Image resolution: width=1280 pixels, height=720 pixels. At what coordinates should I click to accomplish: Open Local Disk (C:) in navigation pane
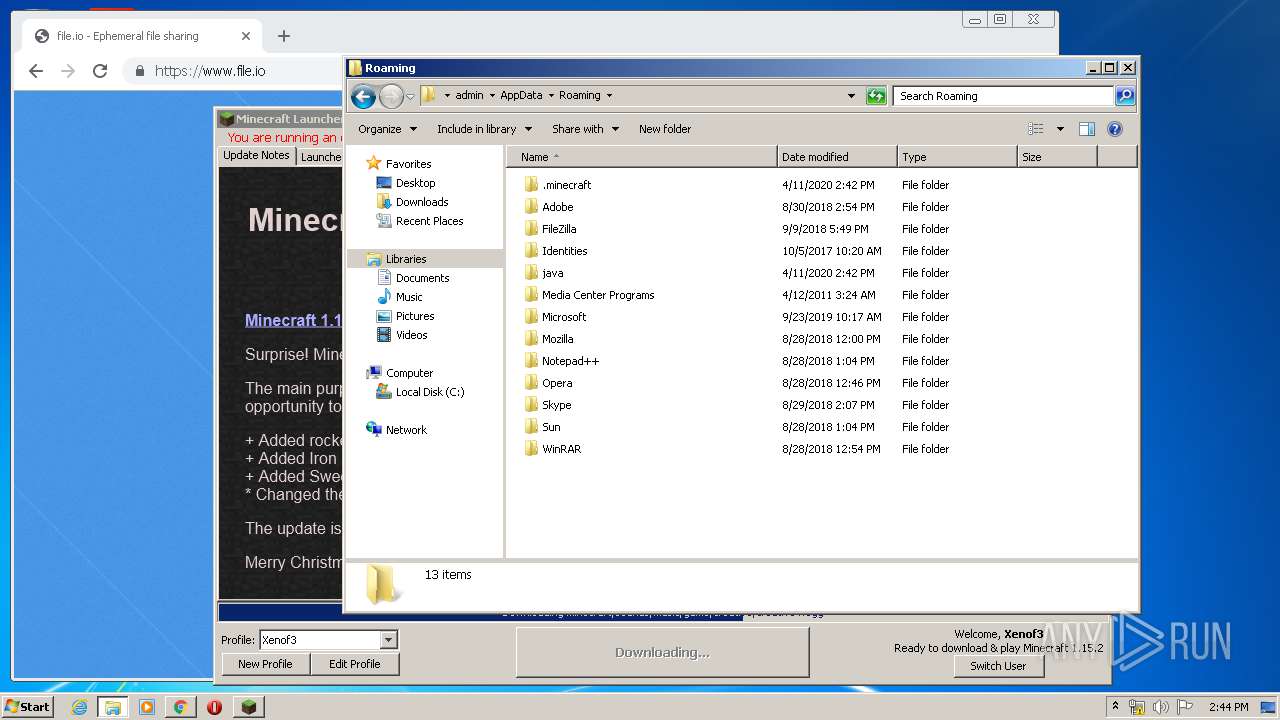[x=430, y=392]
